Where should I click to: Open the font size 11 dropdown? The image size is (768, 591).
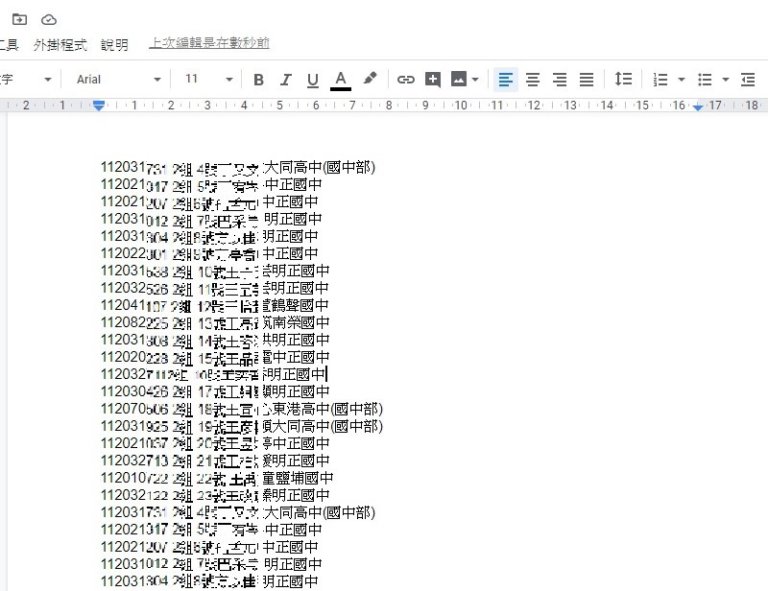click(208, 80)
